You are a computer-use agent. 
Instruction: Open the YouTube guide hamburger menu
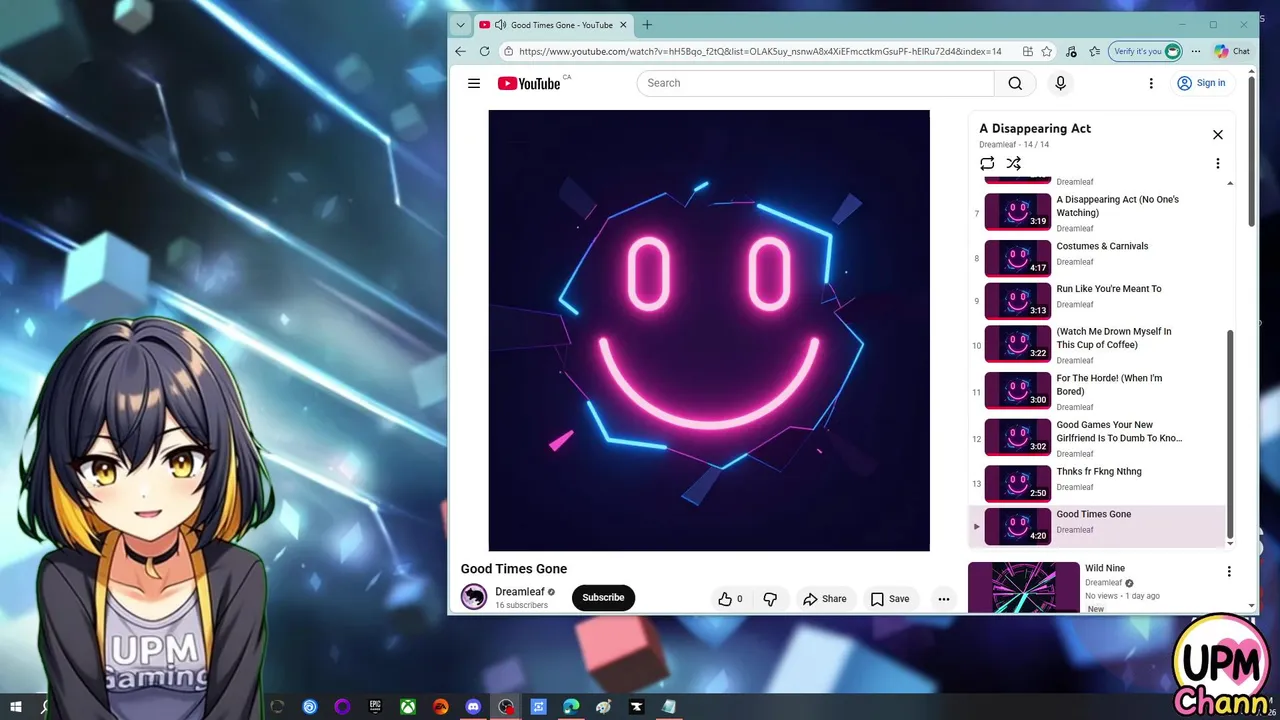point(474,83)
